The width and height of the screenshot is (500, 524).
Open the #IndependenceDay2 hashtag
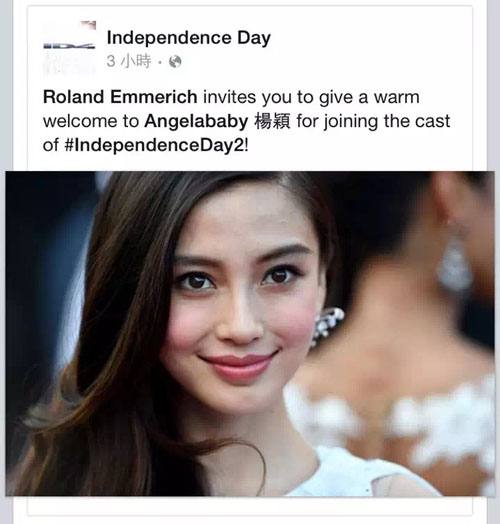tap(154, 145)
